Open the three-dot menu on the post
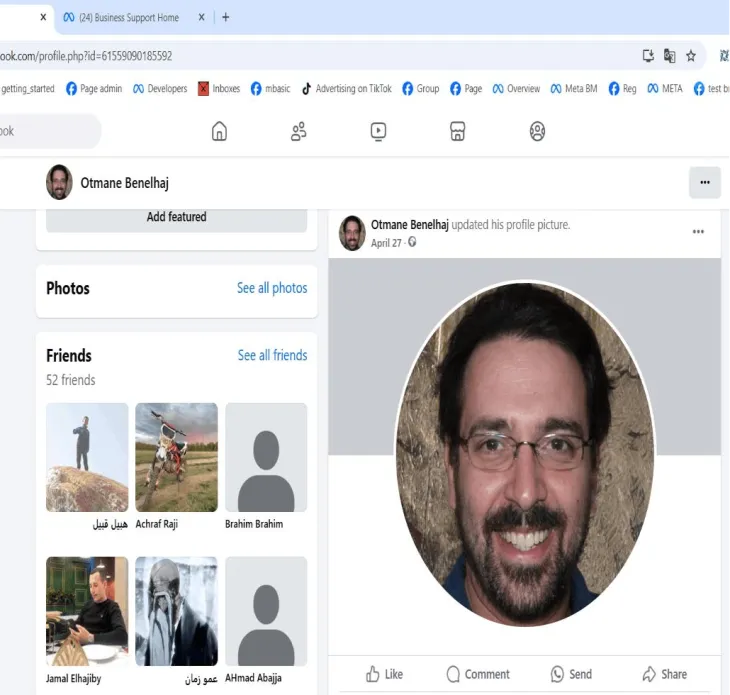Viewport: 730px width, 695px height. [698, 232]
